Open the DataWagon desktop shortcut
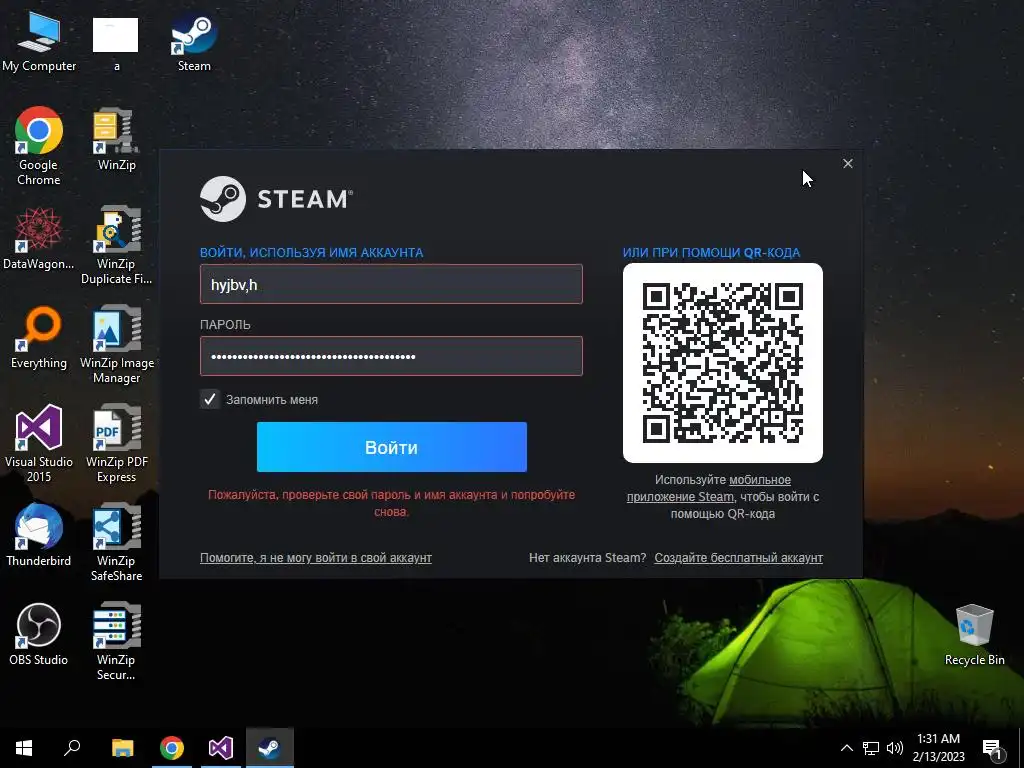This screenshot has height=768, width=1024. pos(39,238)
